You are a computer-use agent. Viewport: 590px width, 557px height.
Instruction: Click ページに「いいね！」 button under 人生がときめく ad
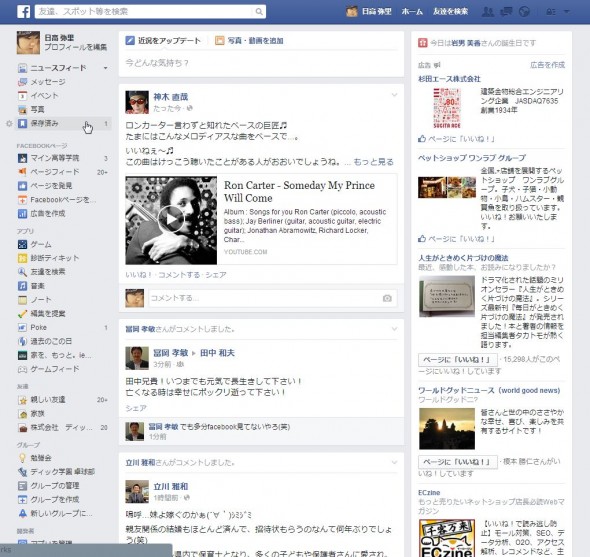coord(458,359)
